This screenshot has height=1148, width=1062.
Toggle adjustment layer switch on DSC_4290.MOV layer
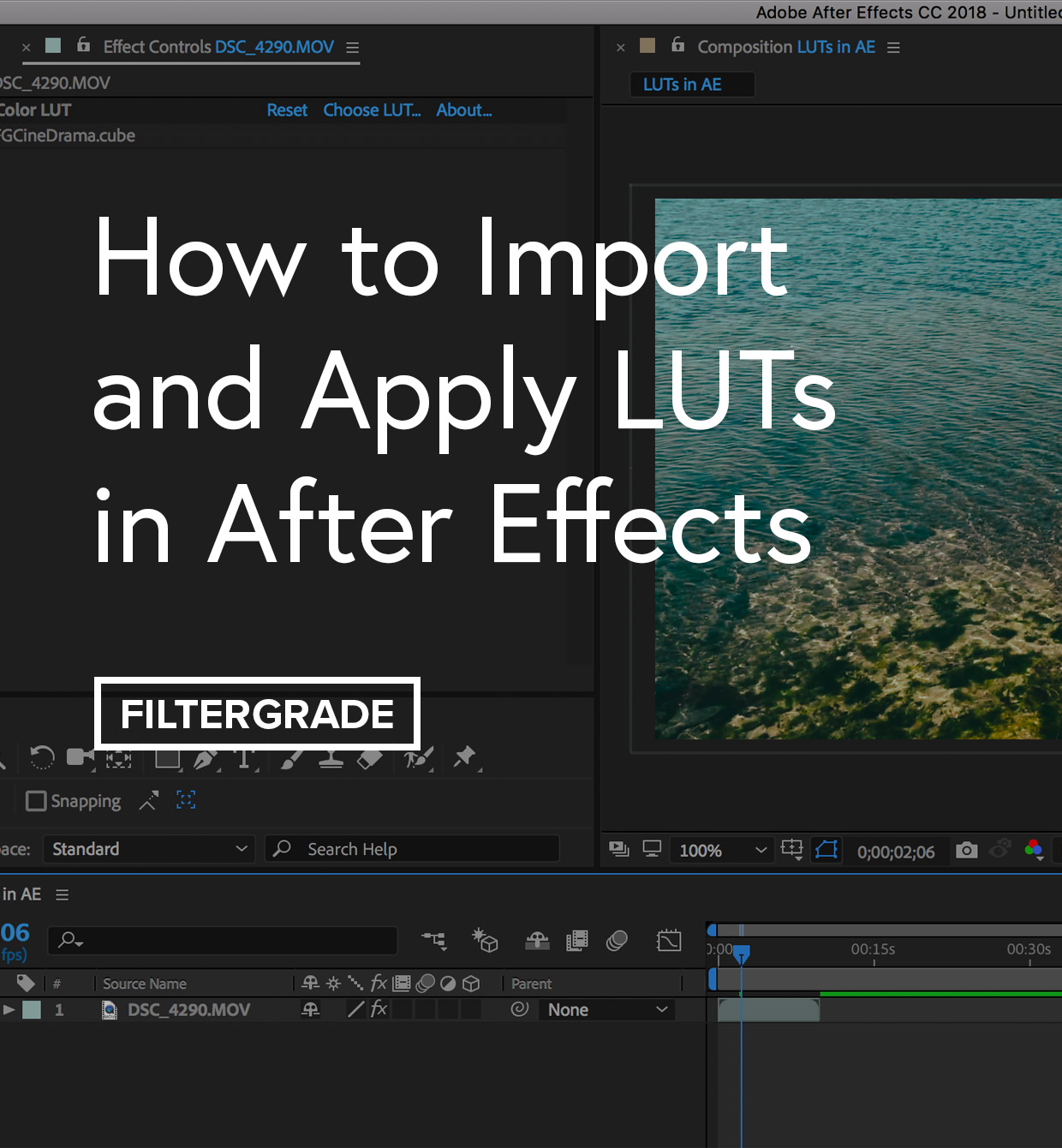coord(448,1010)
